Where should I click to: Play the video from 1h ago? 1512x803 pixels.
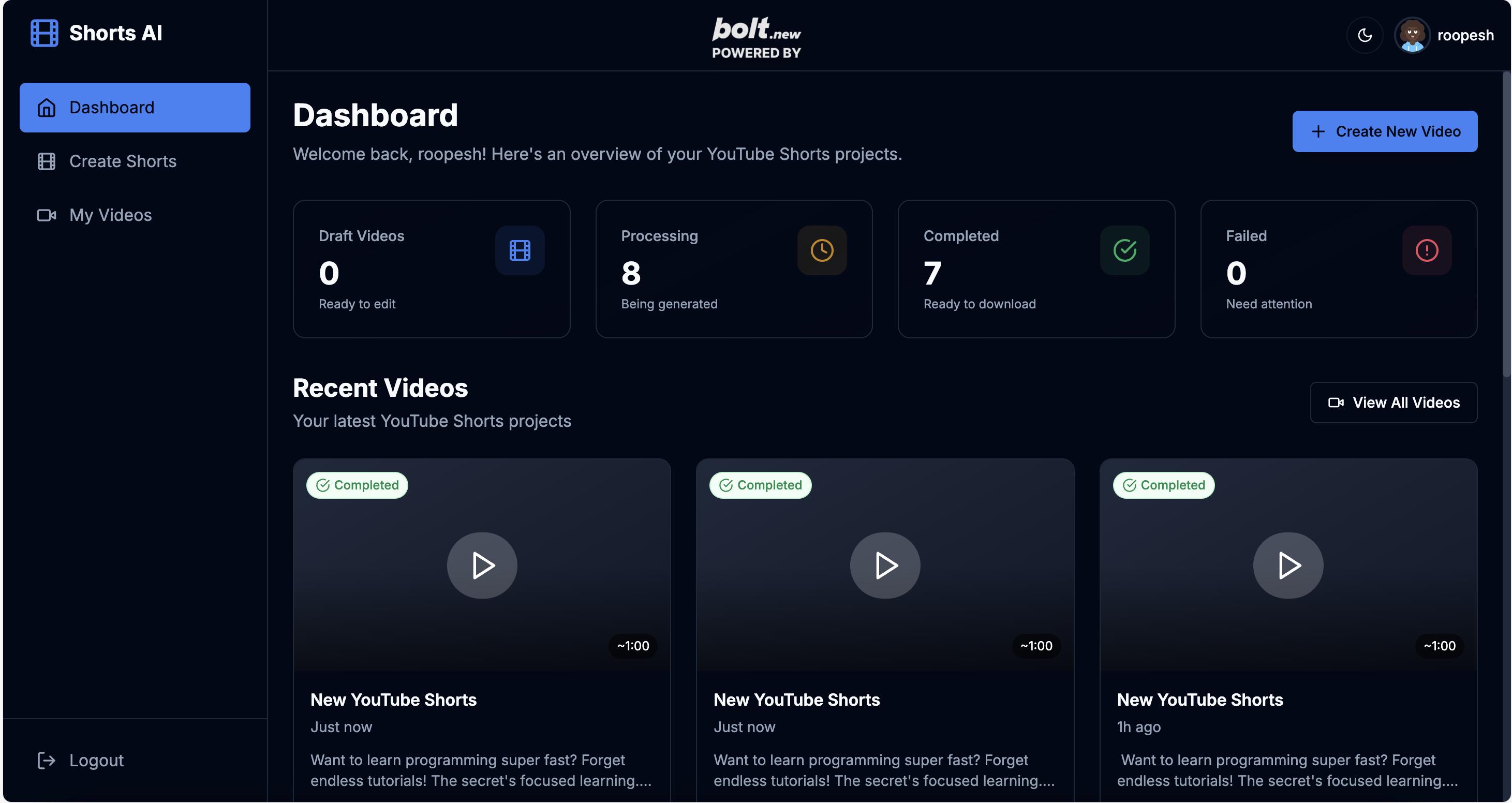pyautogui.click(x=1288, y=566)
